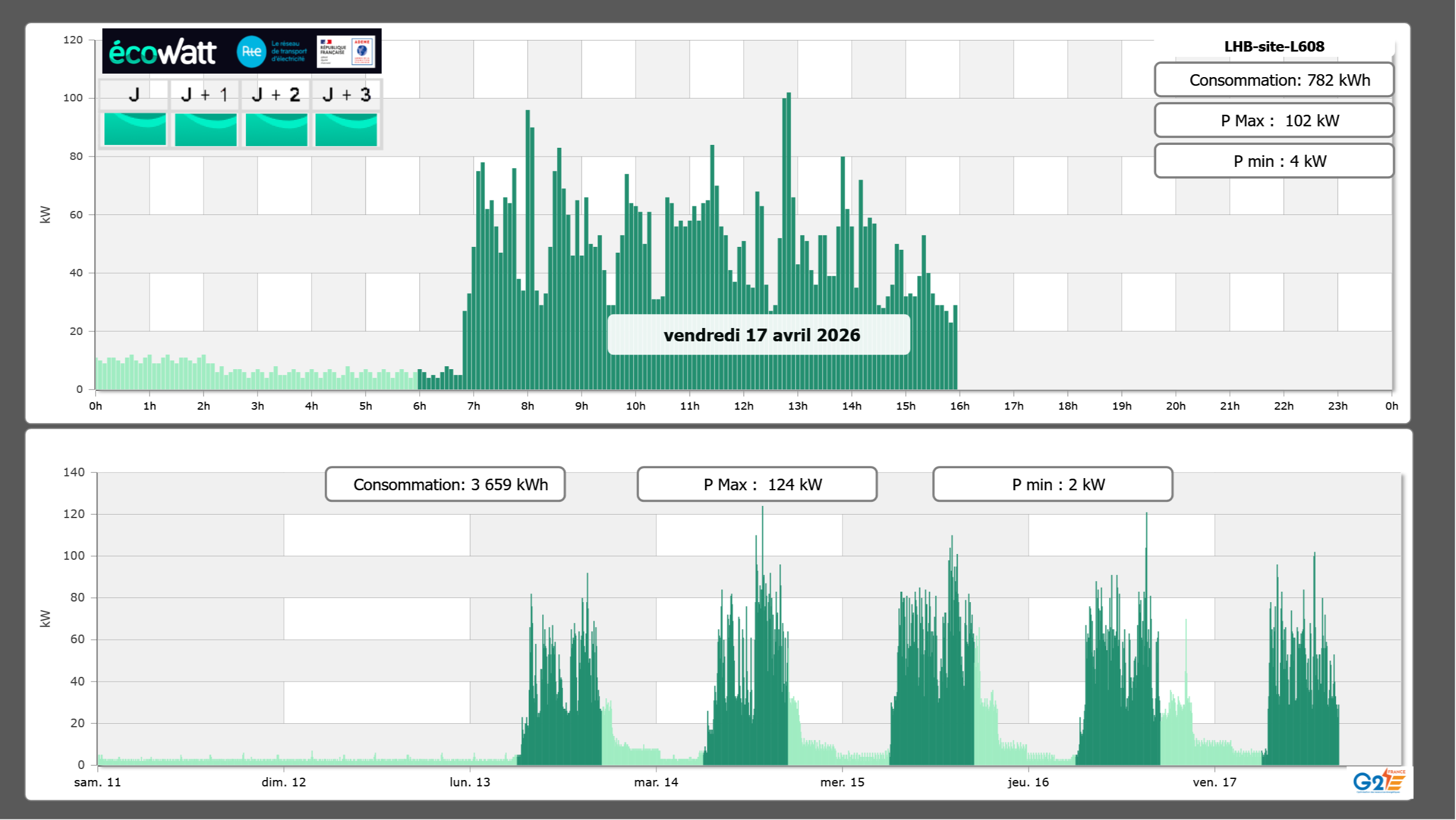Screen dimensions: 1456x820
Task: Click the green signal under J + 1
Action: [x=205, y=129]
